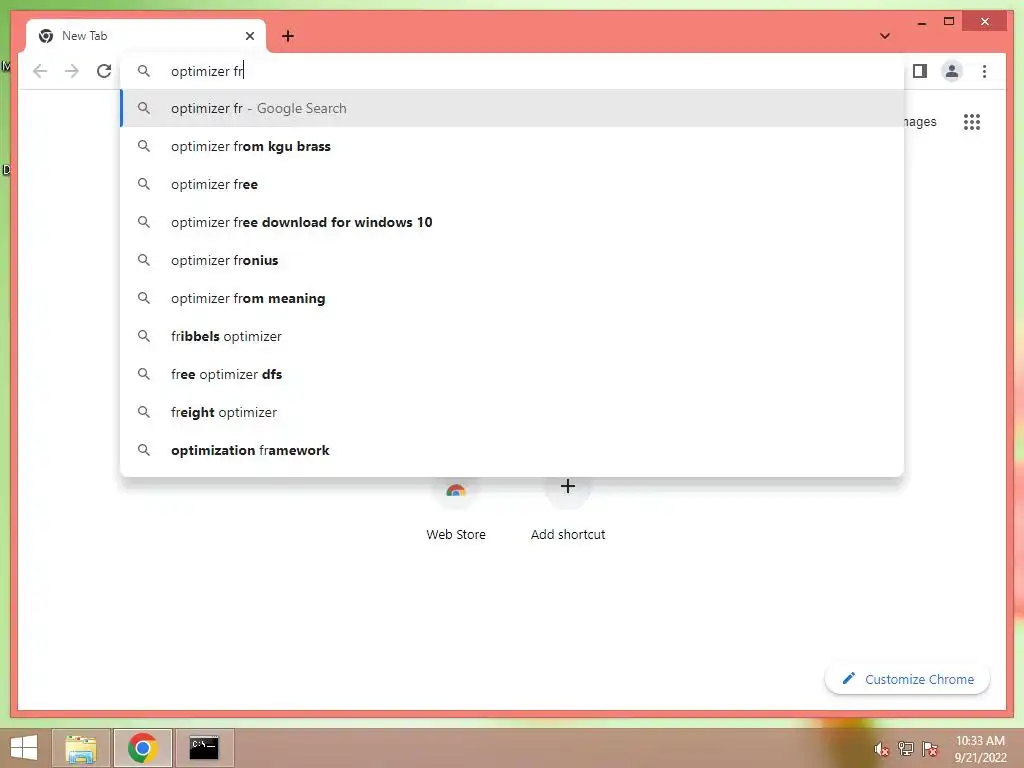Open the Action Center flag icon
The height and width of the screenshot is (768, 1024).
pyautogui.click(x=930, y=749)
